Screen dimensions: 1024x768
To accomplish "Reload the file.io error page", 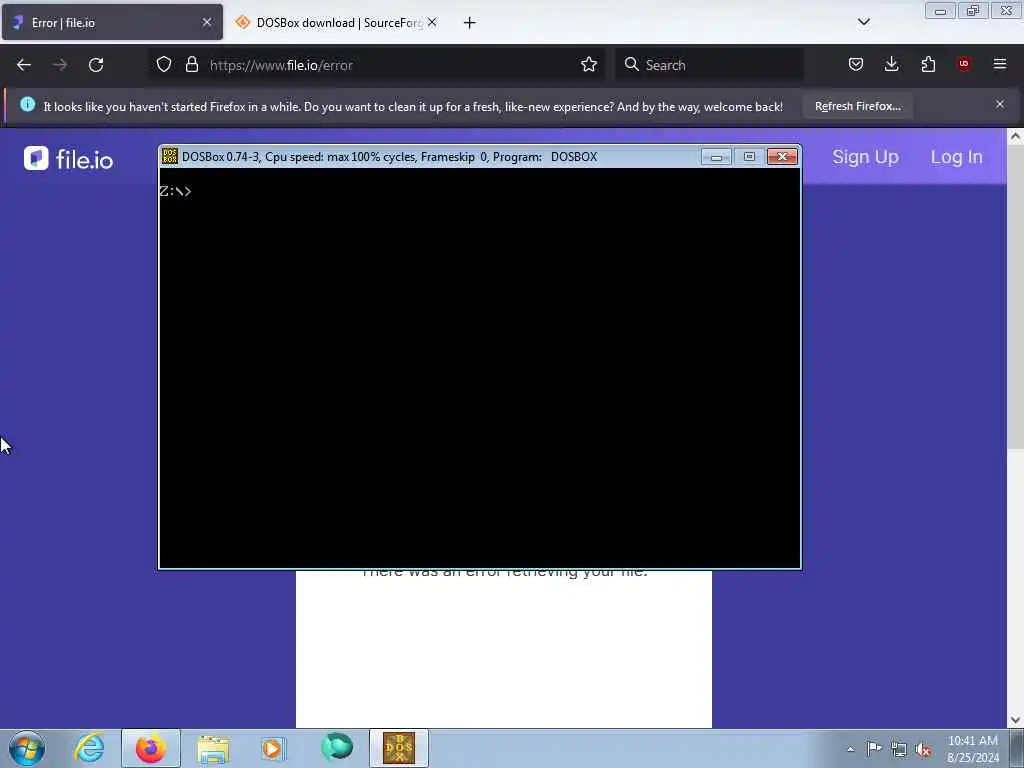I will pos(96,65).
